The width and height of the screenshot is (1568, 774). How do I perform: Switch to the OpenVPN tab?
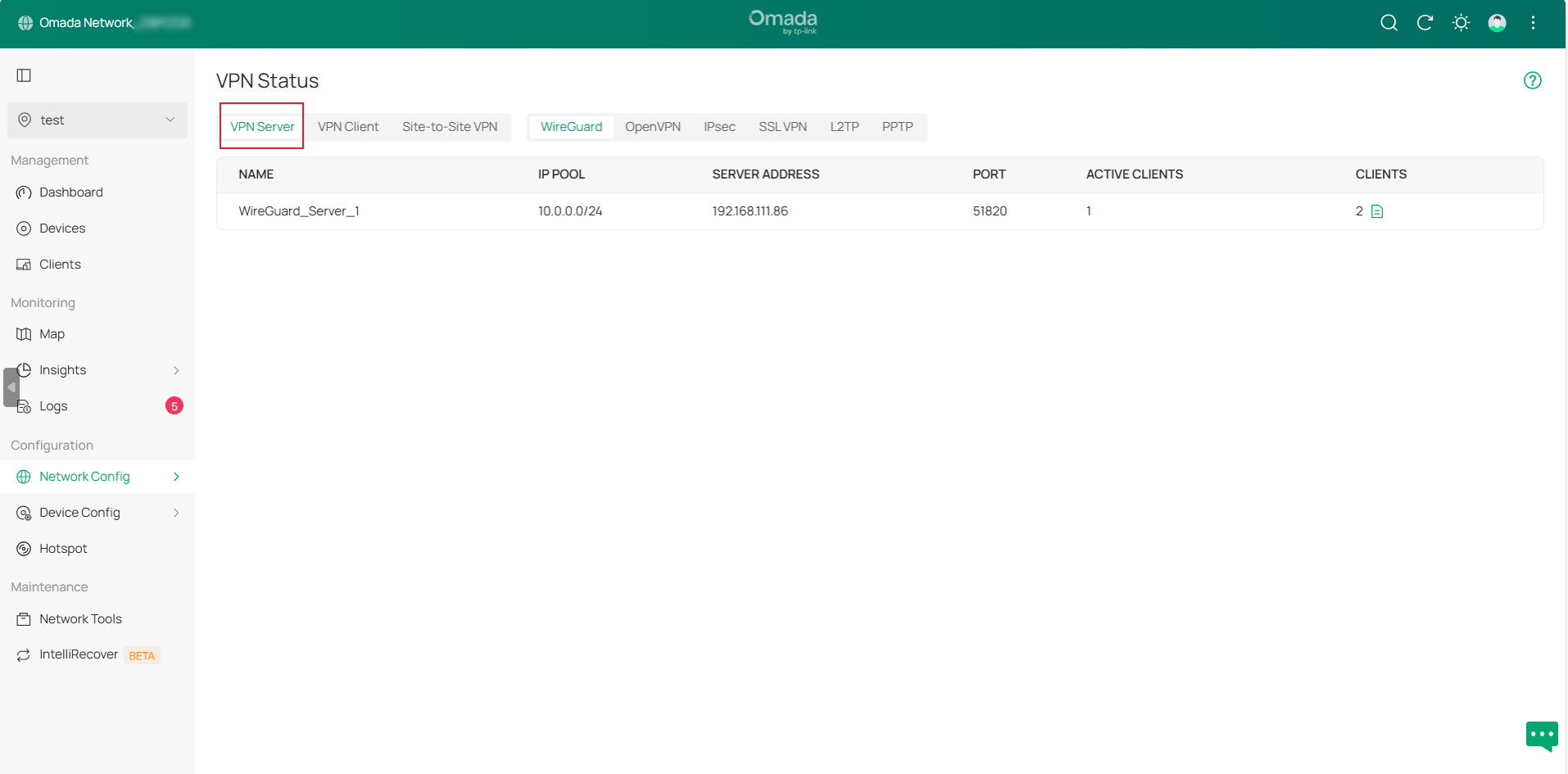[653, 126]
